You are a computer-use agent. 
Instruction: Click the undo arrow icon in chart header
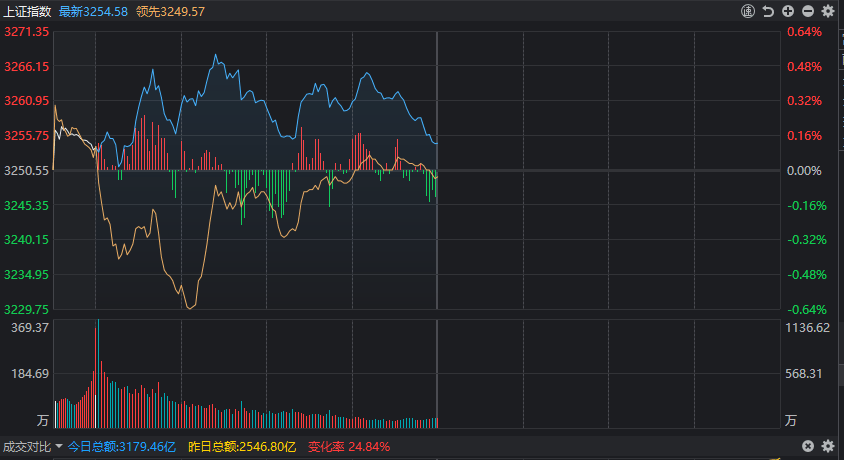tap(768, 11)
